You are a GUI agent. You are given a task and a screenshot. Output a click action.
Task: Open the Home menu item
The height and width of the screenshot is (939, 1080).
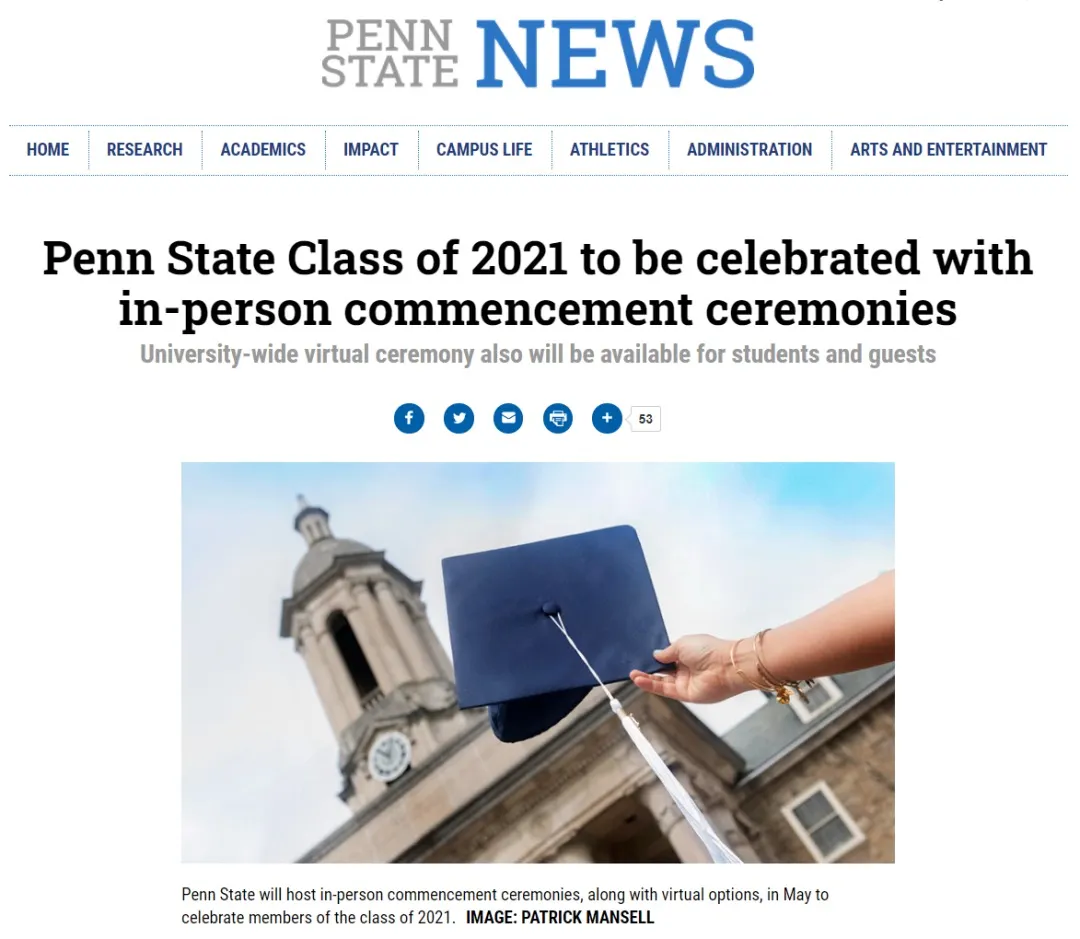pyautogui.click(x=48, y=150)
